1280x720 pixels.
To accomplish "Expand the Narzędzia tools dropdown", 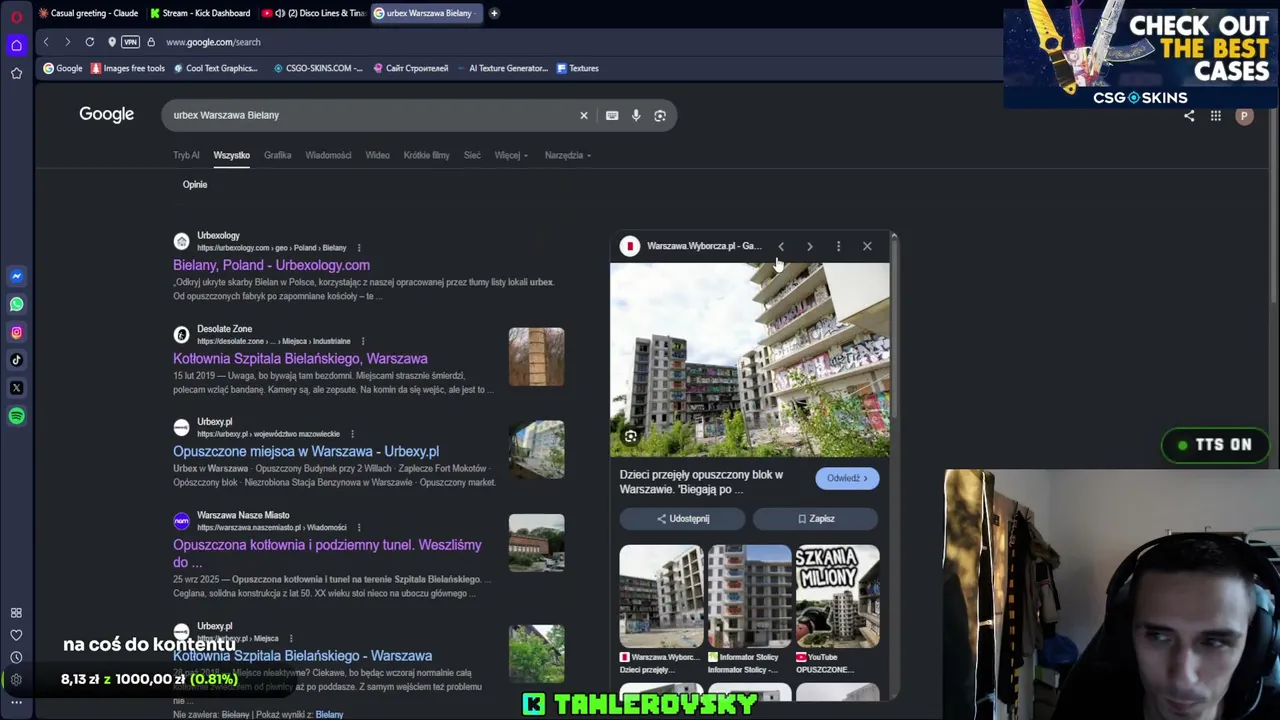I will coord(568,155).
